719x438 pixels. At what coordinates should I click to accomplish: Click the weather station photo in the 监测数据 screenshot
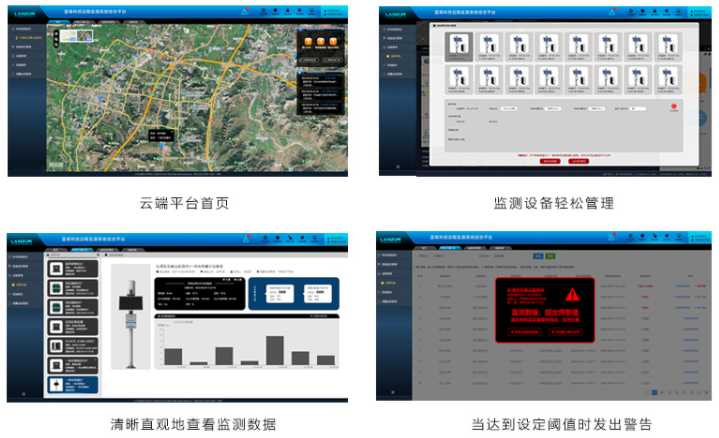pos(131,317)
